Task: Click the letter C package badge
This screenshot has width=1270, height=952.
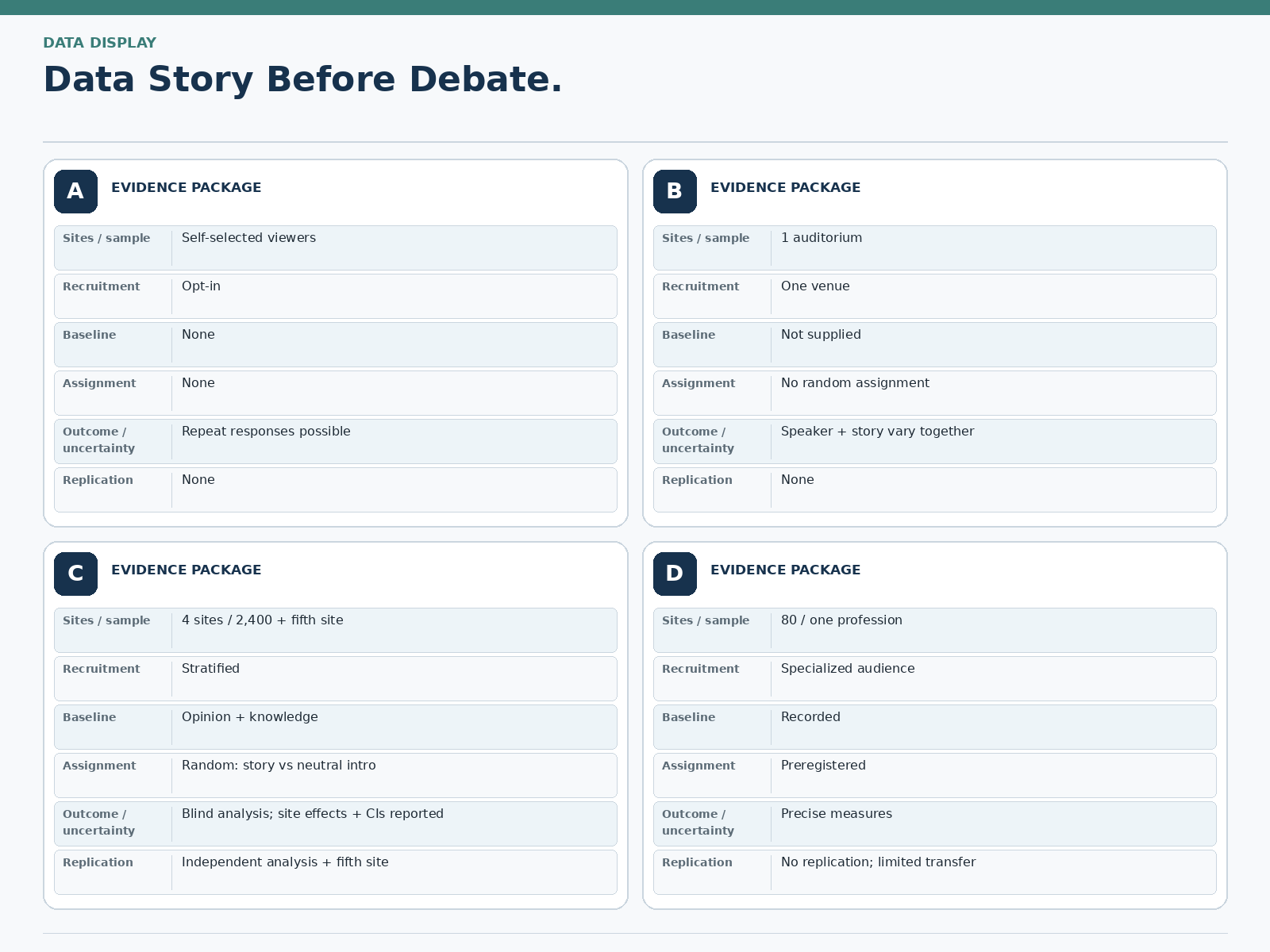Action: pos(75,574)
